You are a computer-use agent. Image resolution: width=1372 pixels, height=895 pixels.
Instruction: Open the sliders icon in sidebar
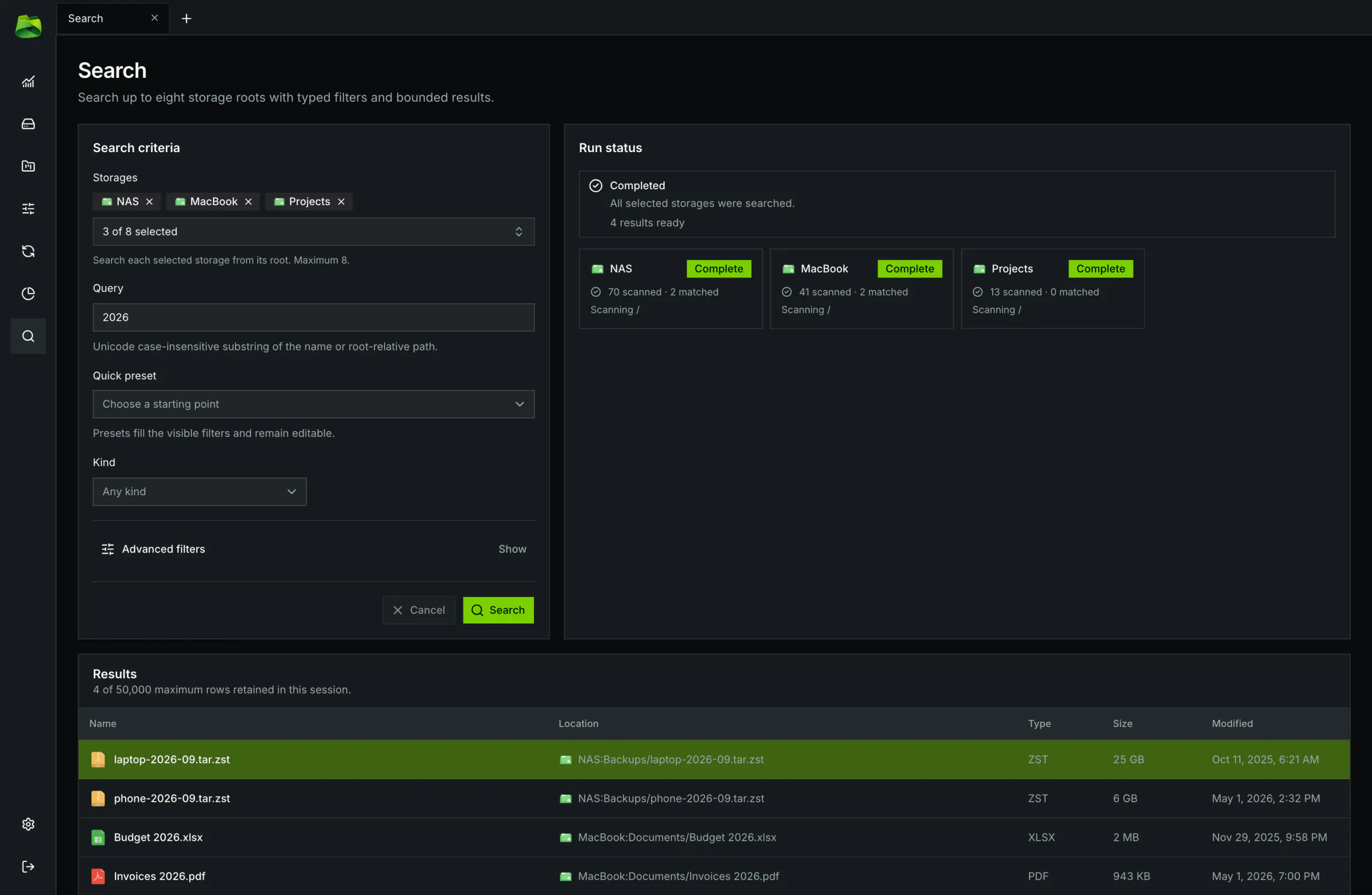(x=27, y=209)
